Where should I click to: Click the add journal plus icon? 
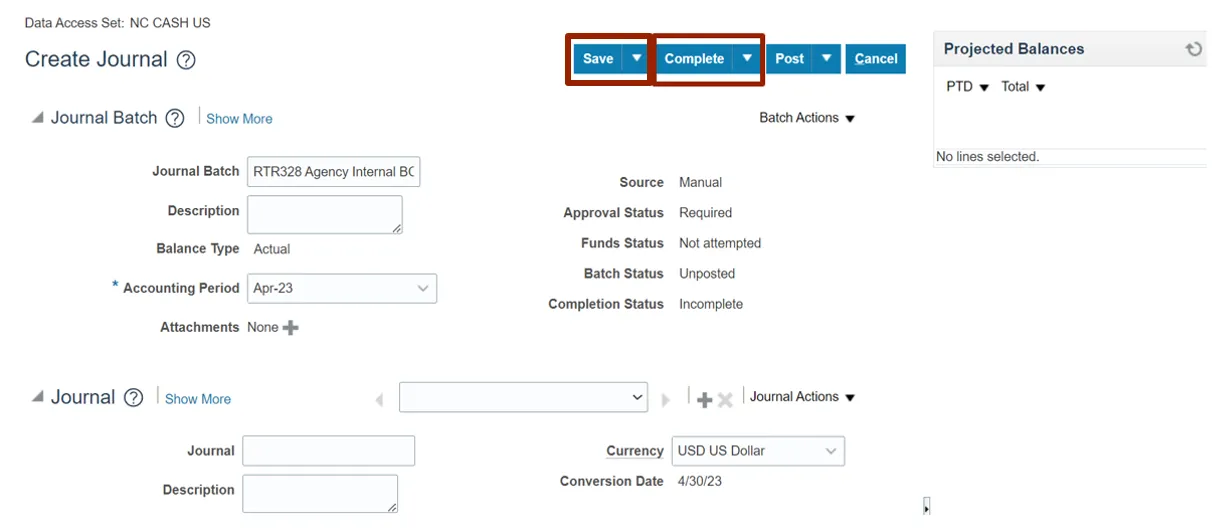pyautogui.click(x=704, y=400)
